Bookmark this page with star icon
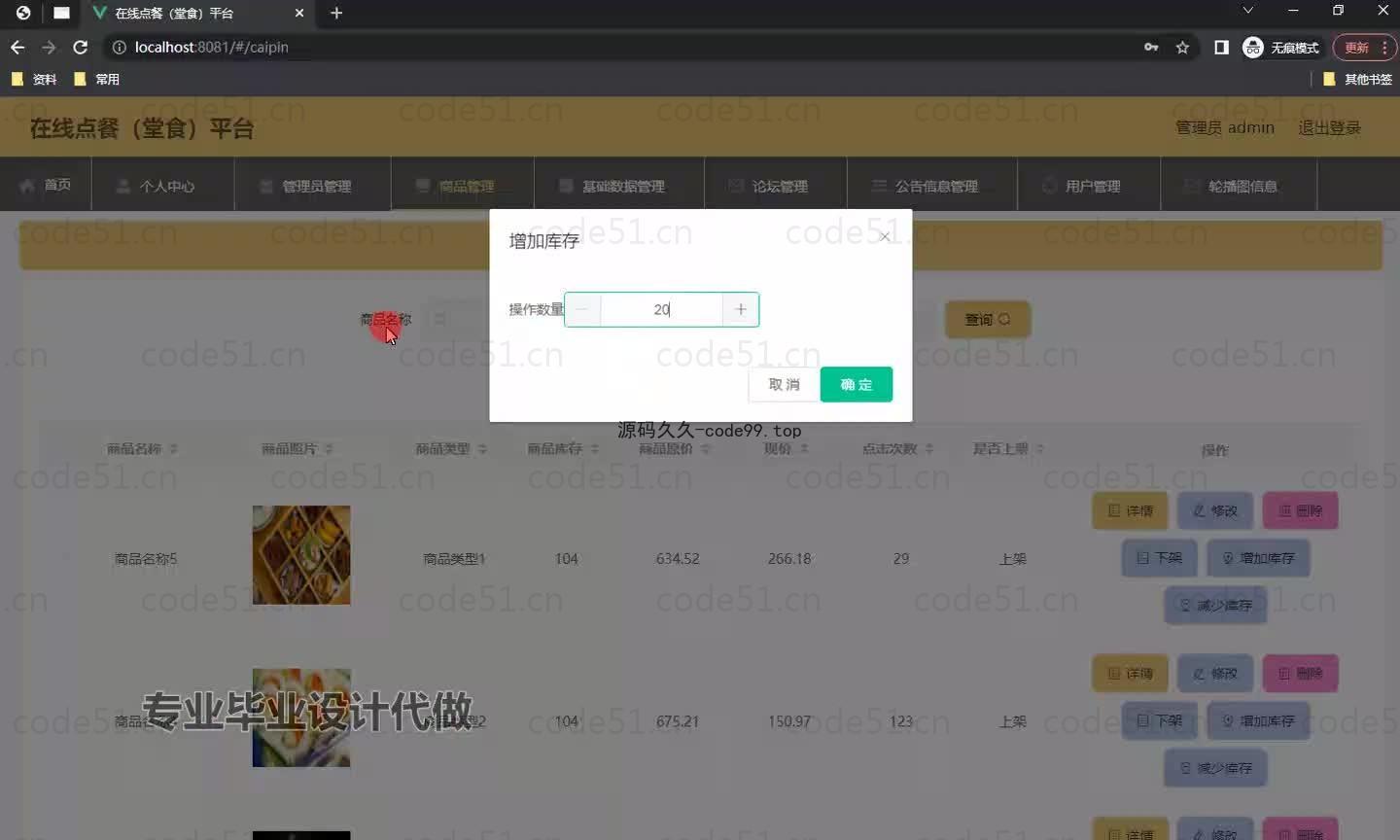Screen dimensions: 1400x840 (1182, 47)
